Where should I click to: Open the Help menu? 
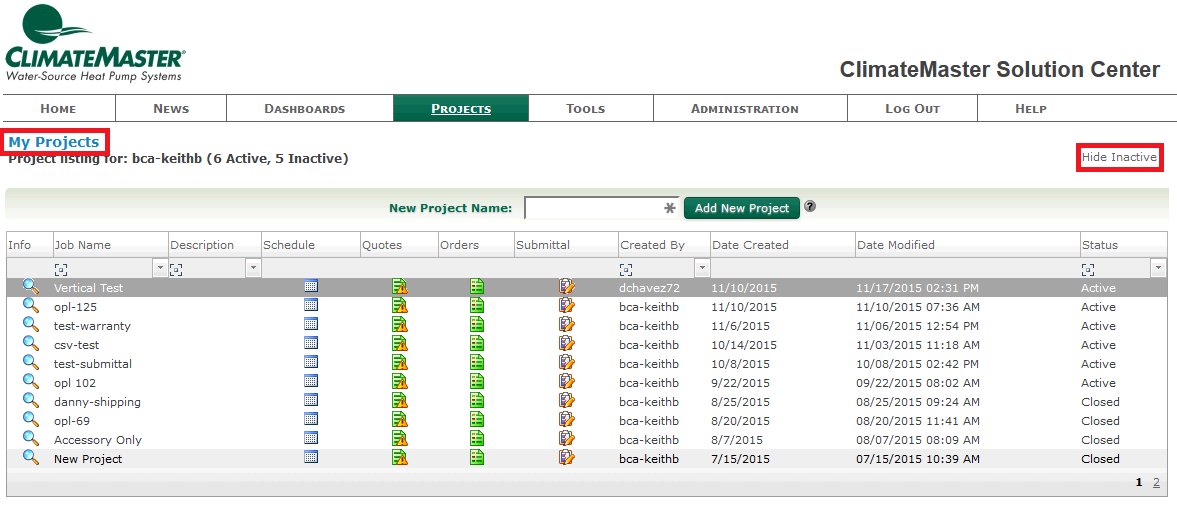[x=1031, y=109]
